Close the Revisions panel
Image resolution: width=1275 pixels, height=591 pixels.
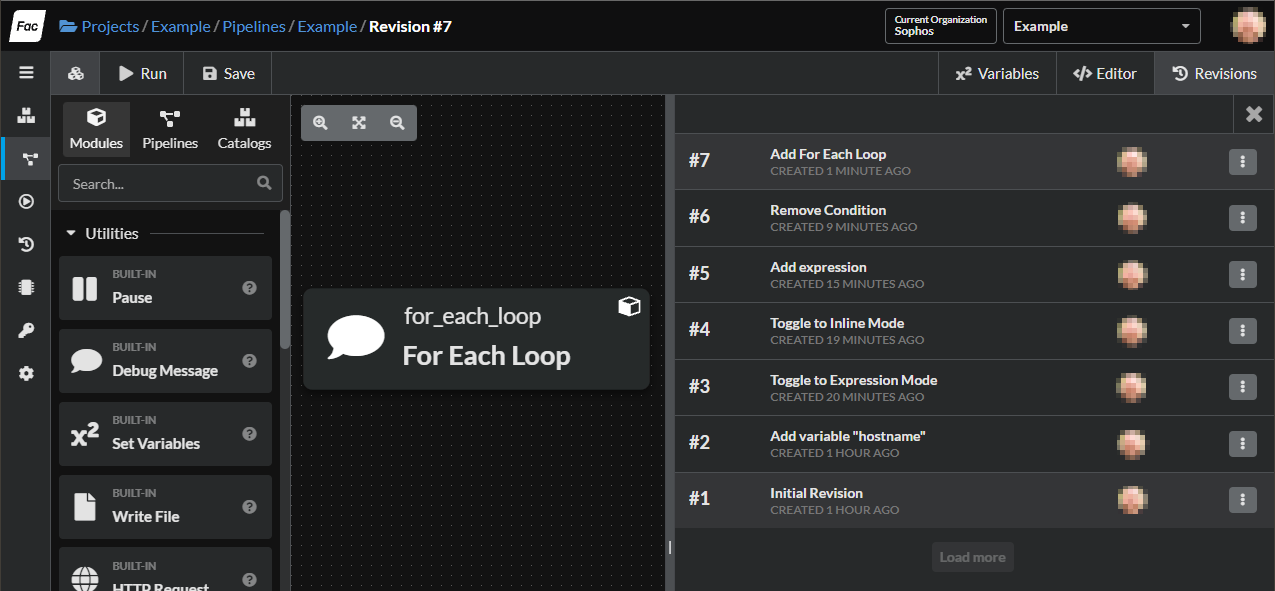[1253, 114]
